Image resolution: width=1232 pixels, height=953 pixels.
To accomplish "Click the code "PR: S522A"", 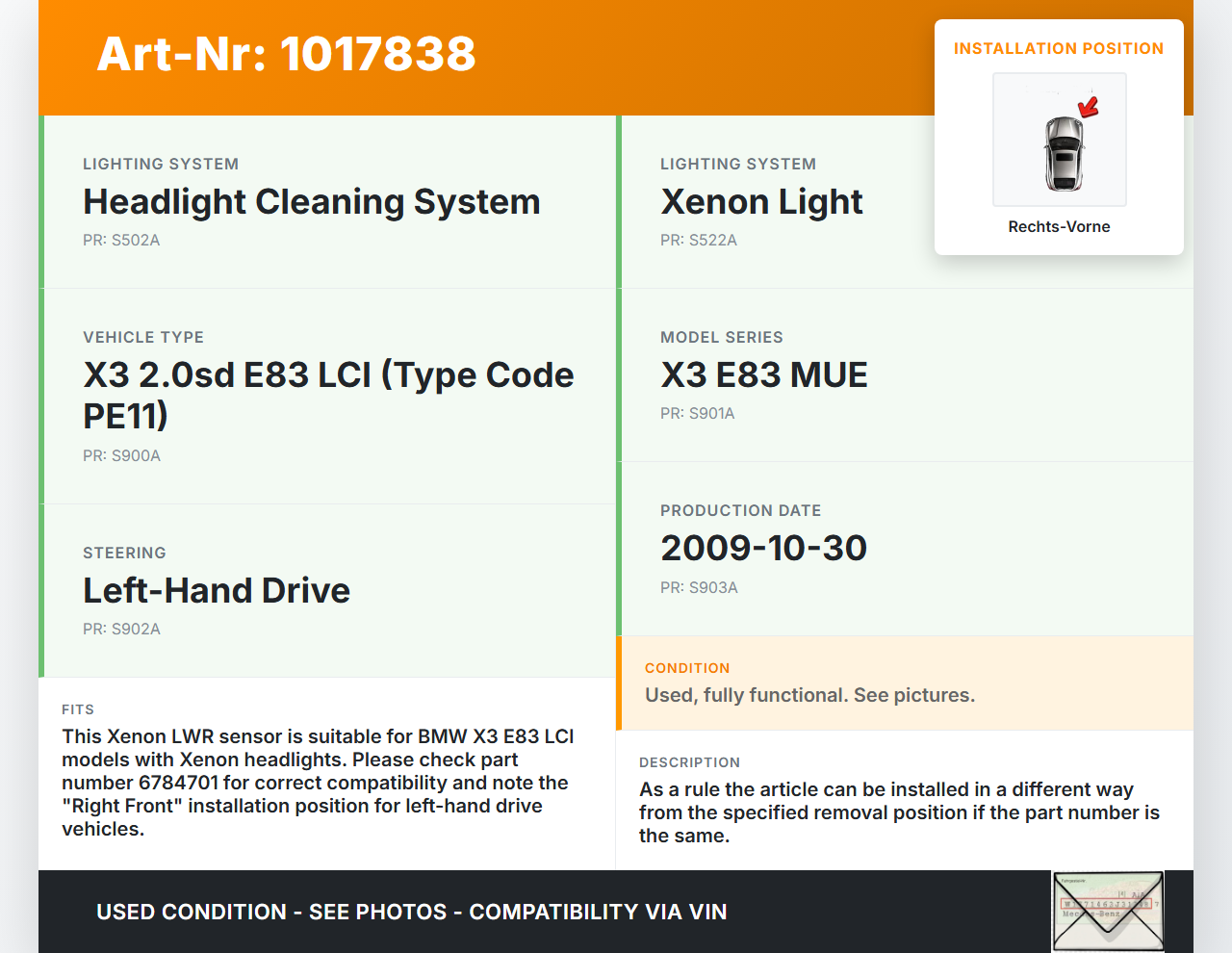I will coord(699,240).
